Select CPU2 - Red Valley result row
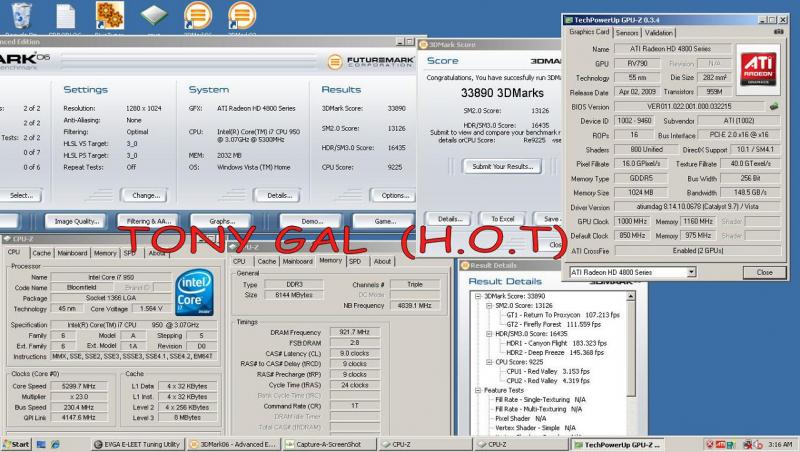The image size is (800, 452). (x=547, y=381)
